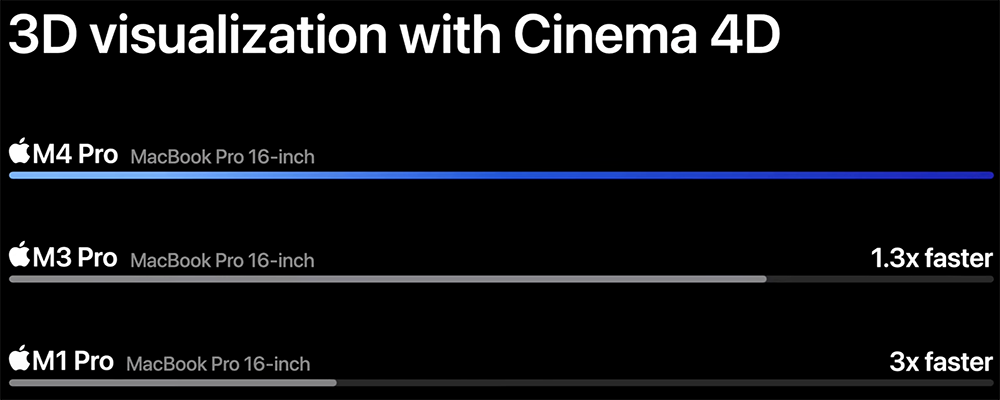Click the word with in the heading
The image size is (1000, 400).
452,35
